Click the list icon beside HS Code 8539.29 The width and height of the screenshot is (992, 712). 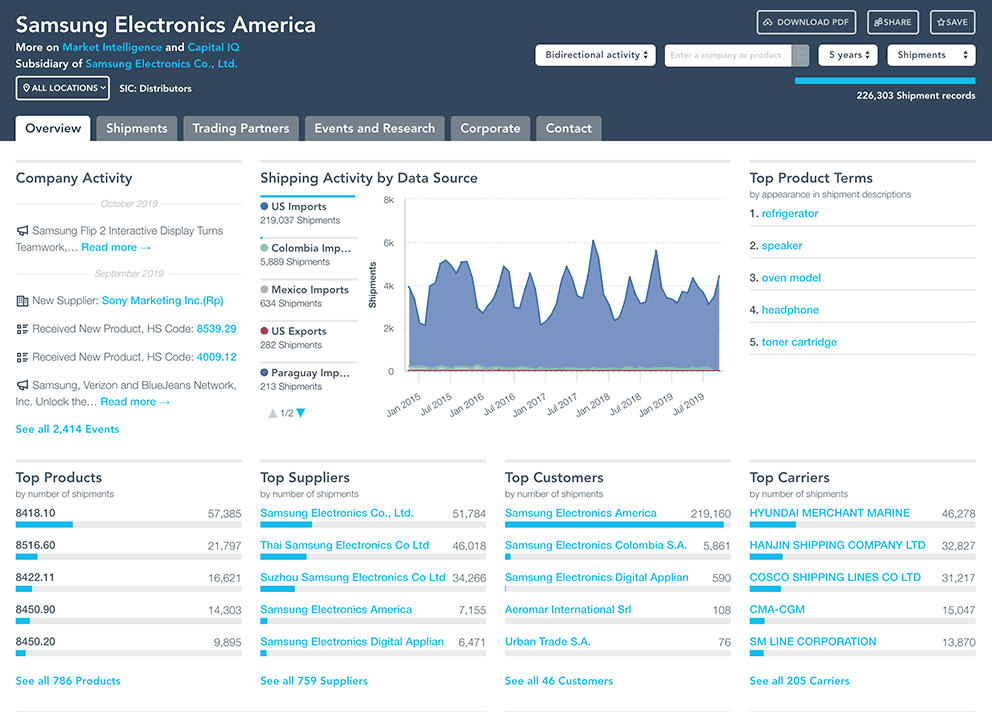22,329
